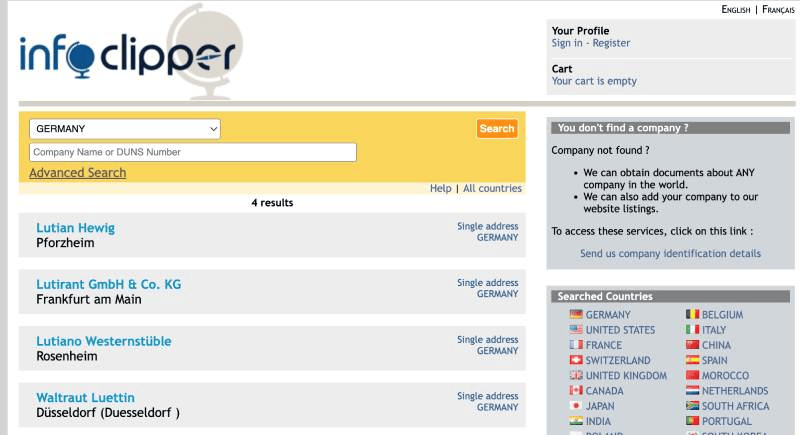Click Single address in Waltraut Luettin row
The image size is (800, 435).
pos(487,396)
